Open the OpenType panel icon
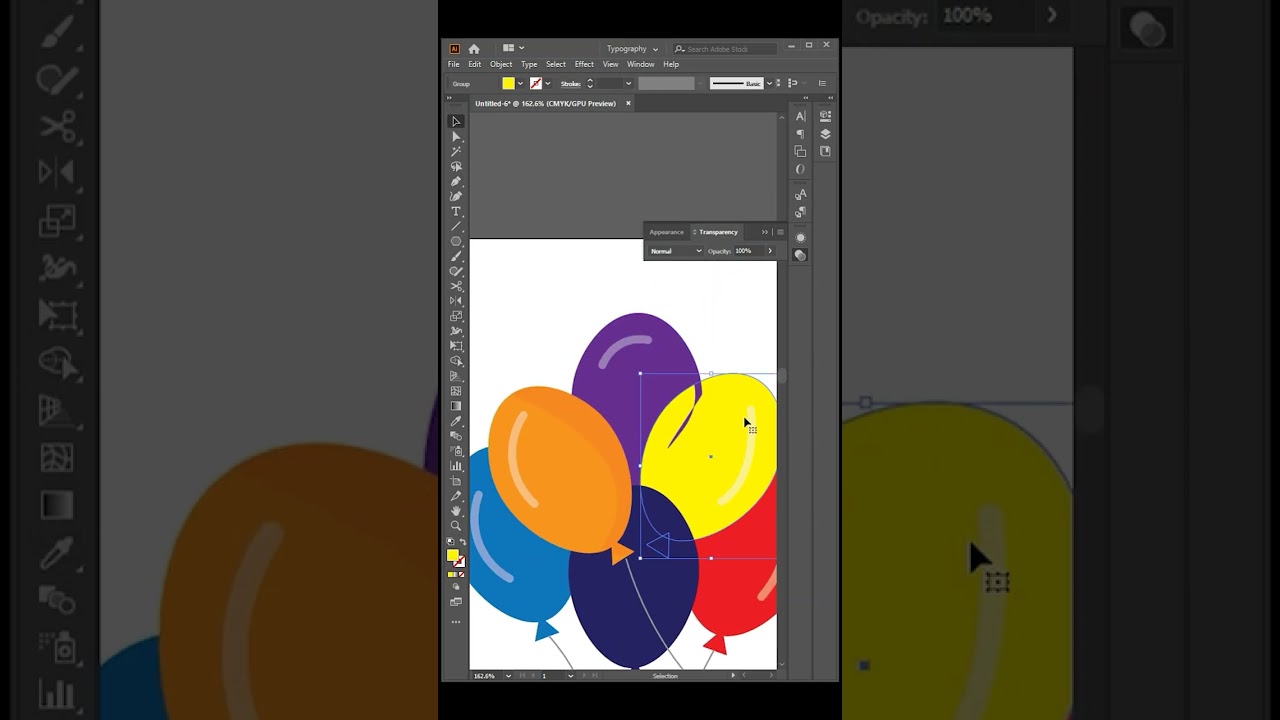 800,169
